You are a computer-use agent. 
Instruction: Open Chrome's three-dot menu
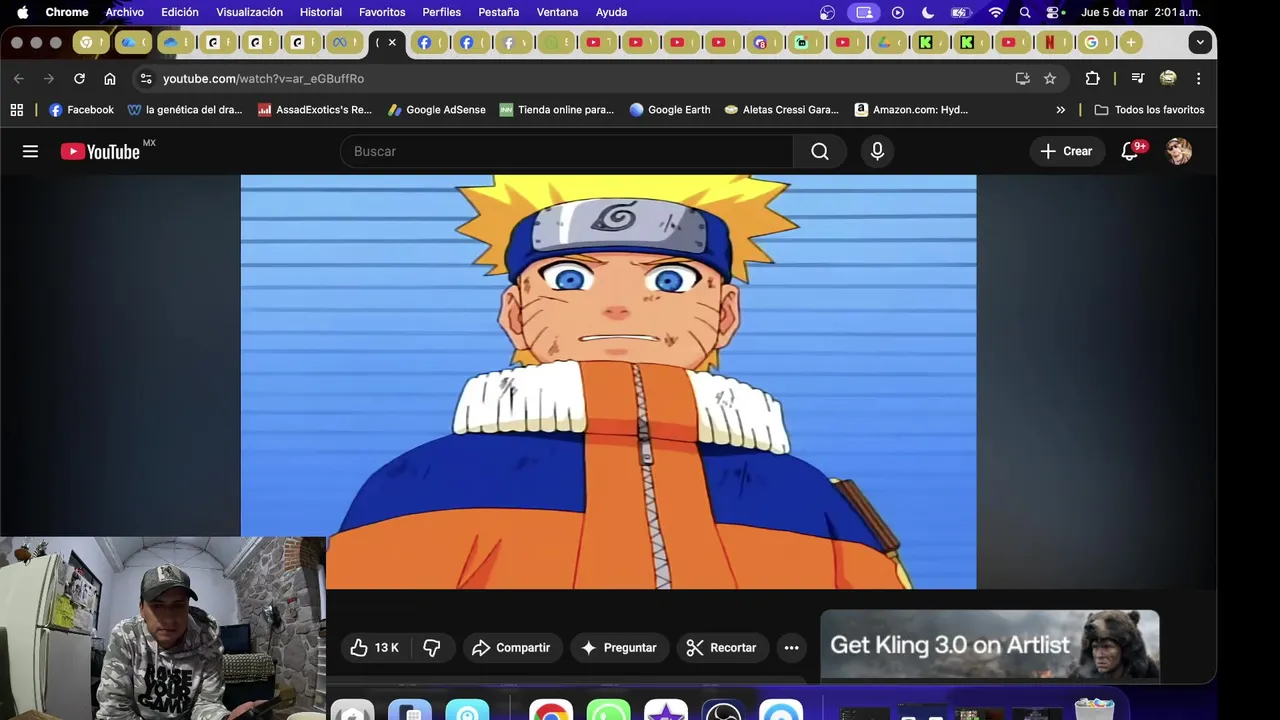coord(1198,78)
